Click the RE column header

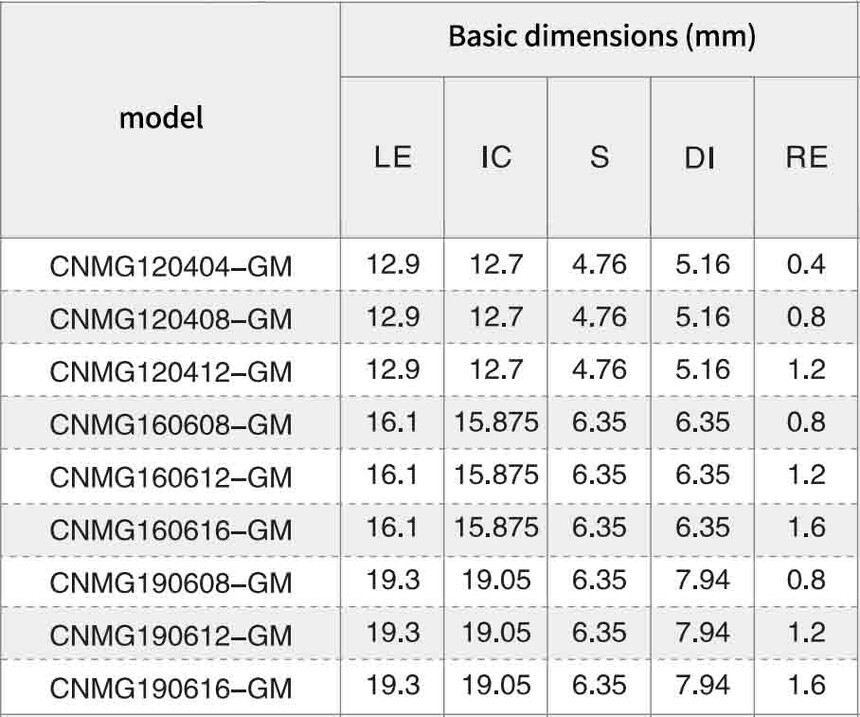(x=806, y=157)
